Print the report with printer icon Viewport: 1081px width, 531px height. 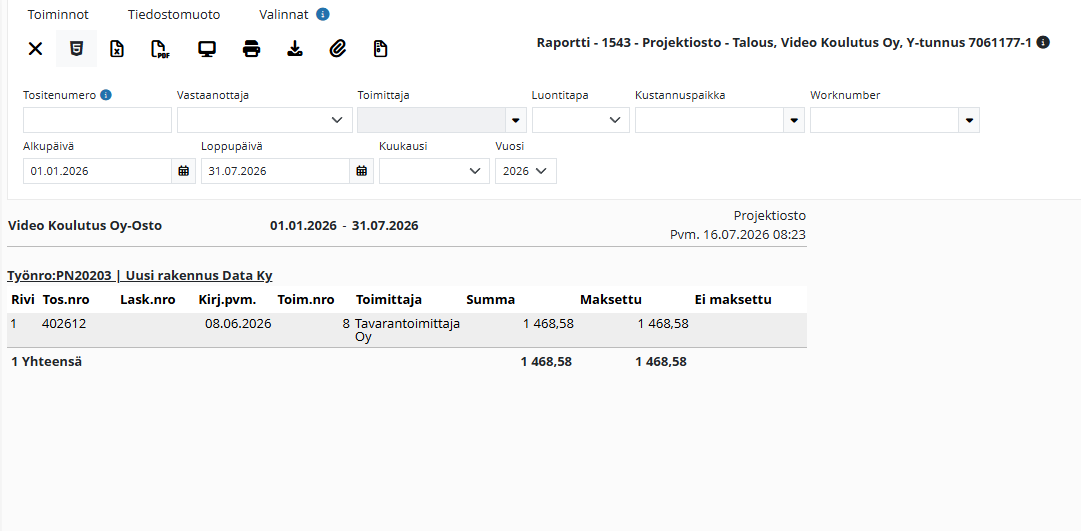coord(252,49)
